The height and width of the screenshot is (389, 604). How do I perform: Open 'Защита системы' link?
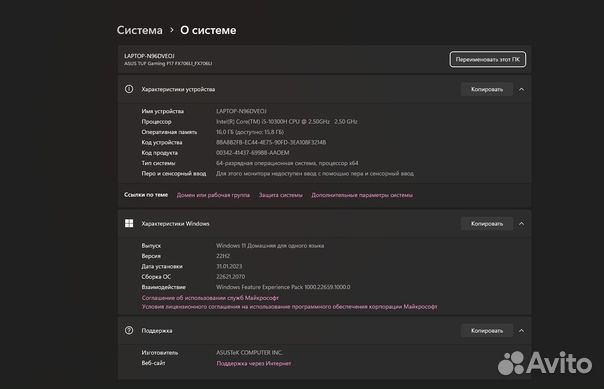pyautogui.click(x=280, y=195)
